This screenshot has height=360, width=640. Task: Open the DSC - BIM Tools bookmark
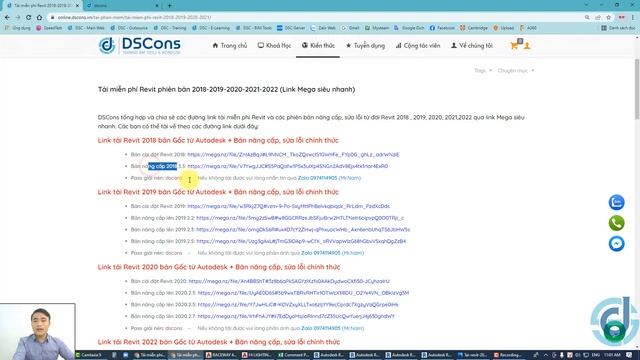254,28
